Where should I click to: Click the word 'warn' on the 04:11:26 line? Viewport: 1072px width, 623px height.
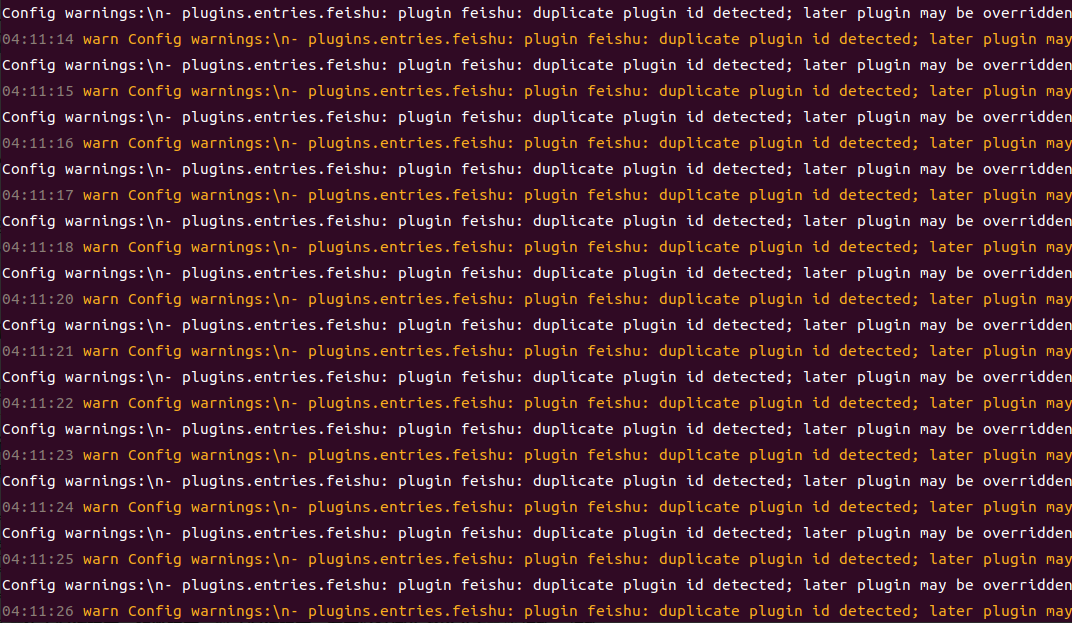(x=100, y=611)
